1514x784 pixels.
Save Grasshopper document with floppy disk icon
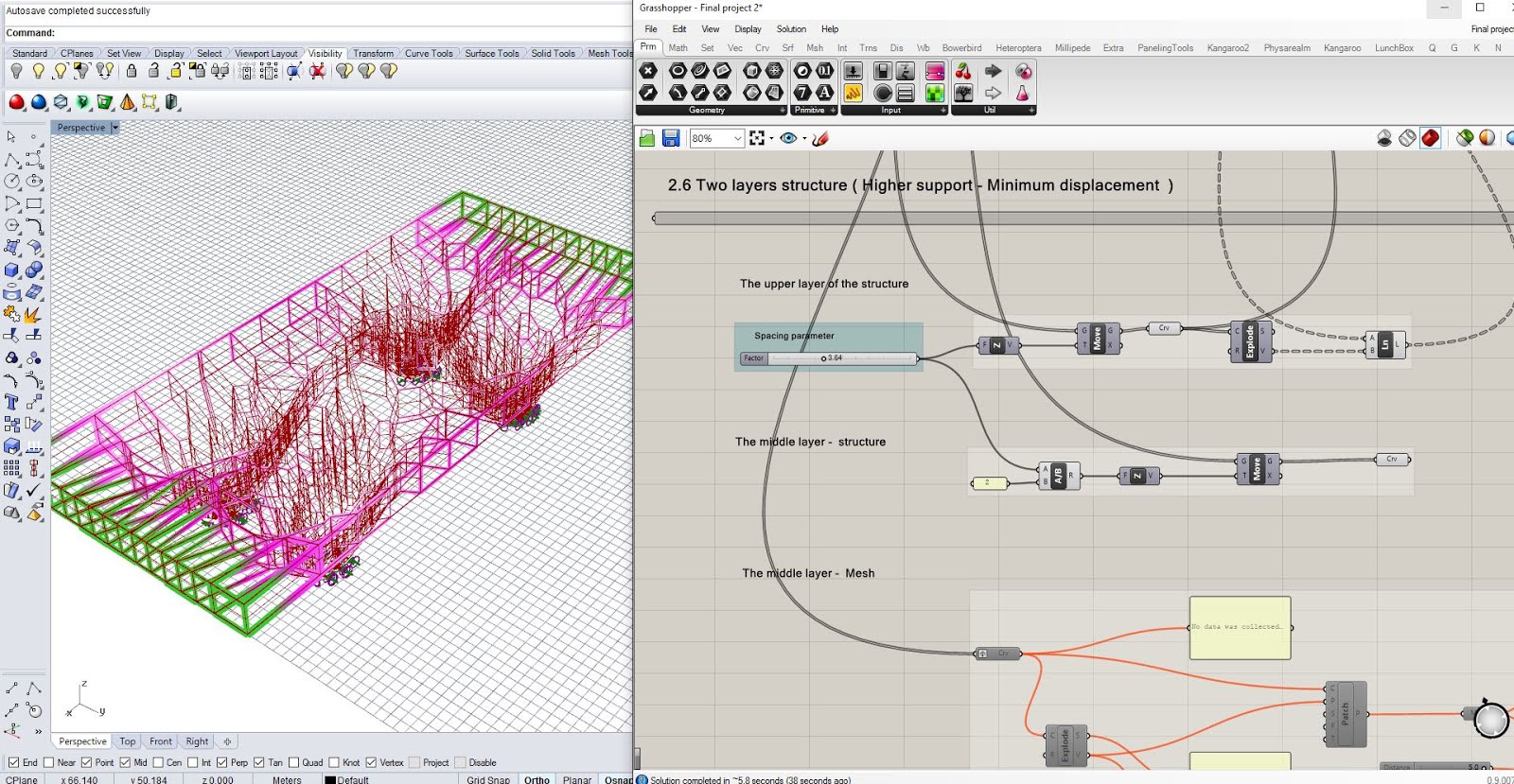pos(671,138)
